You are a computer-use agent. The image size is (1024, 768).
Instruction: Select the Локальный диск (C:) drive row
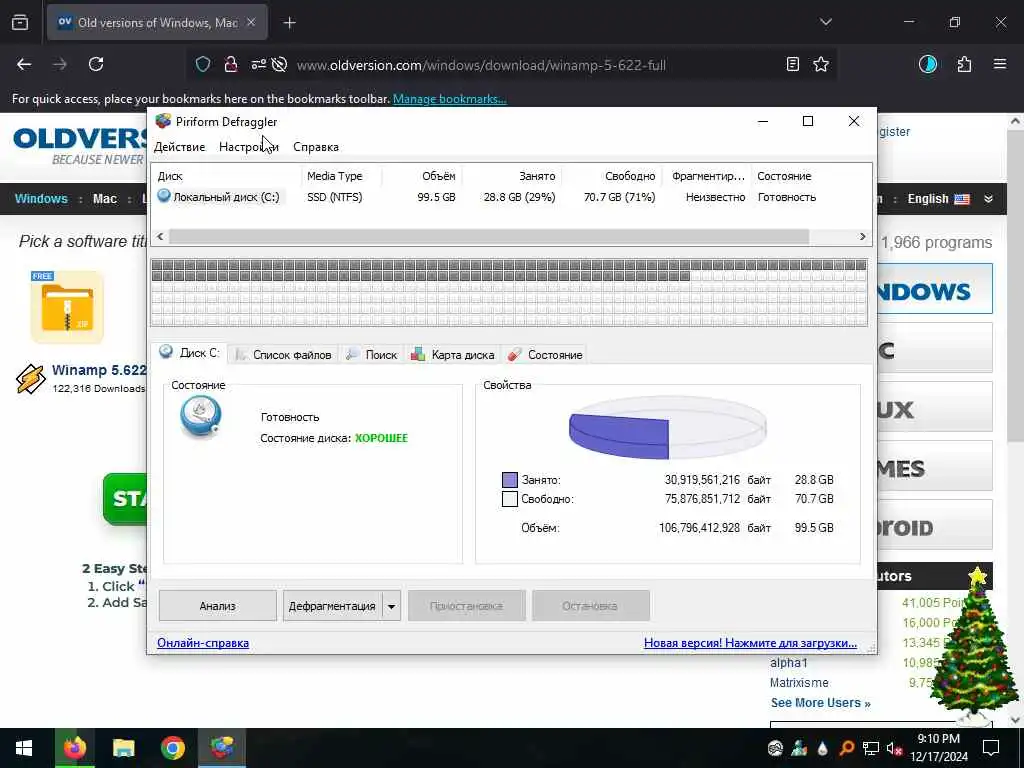[512, 197]
